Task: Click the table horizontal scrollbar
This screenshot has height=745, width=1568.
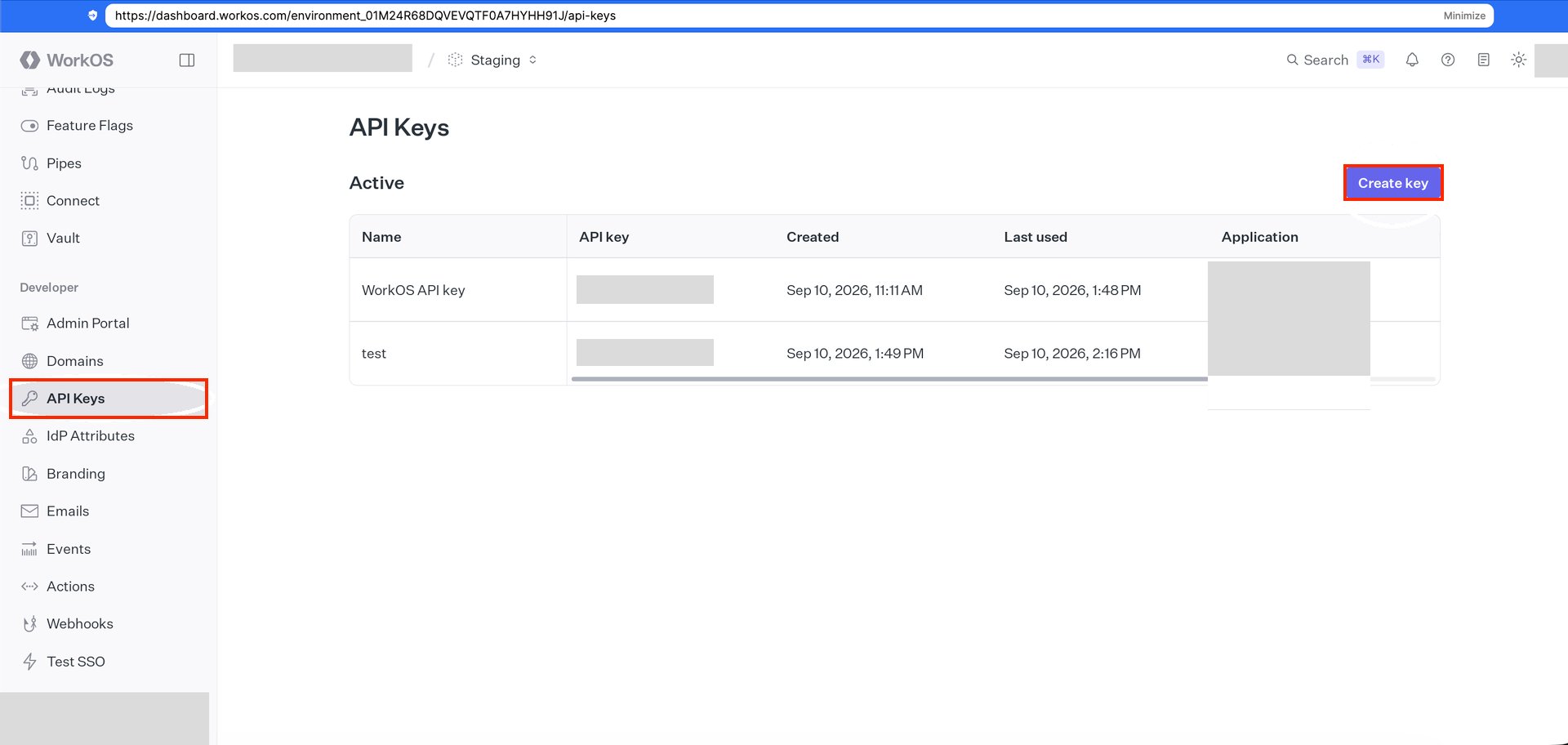Action: 889,379
